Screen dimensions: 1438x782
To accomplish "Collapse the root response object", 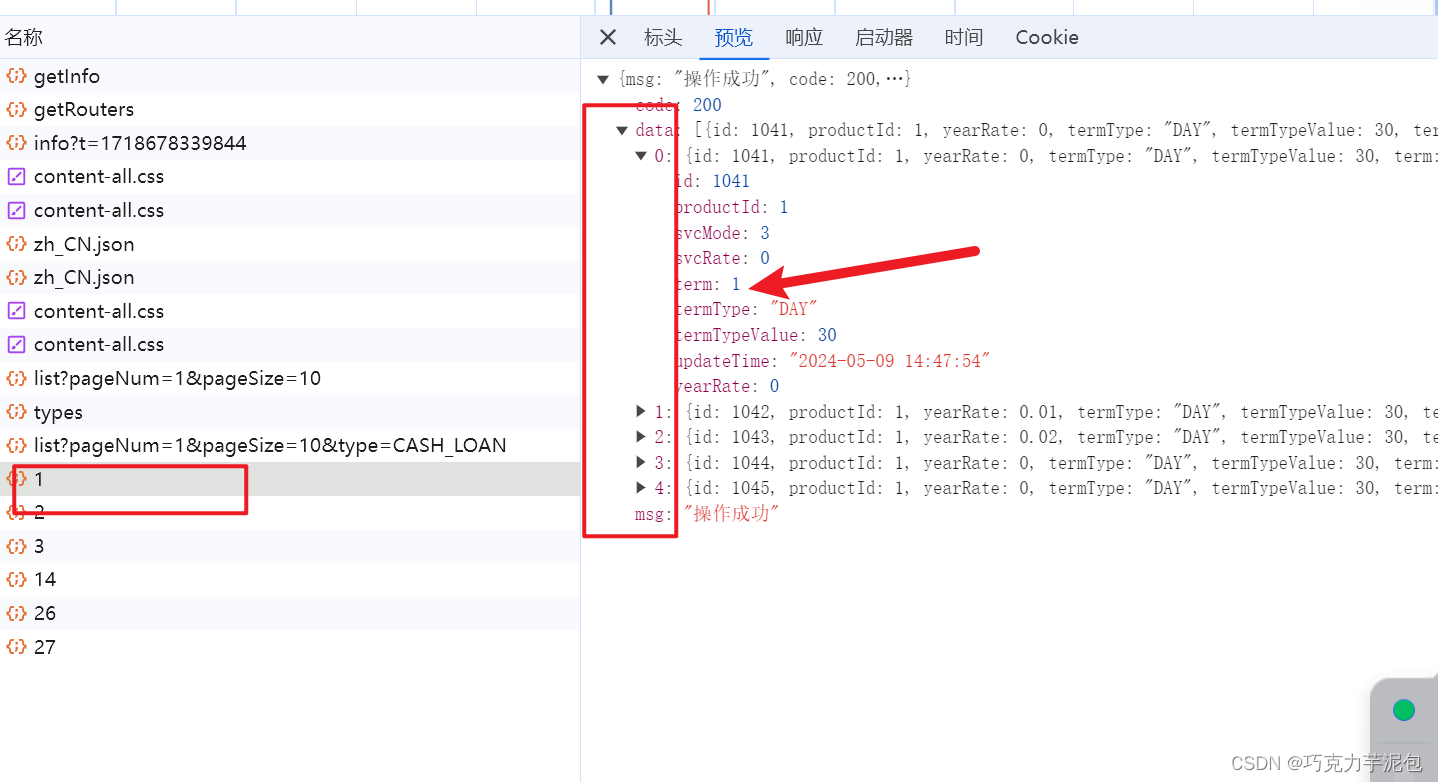I will 603,79.
